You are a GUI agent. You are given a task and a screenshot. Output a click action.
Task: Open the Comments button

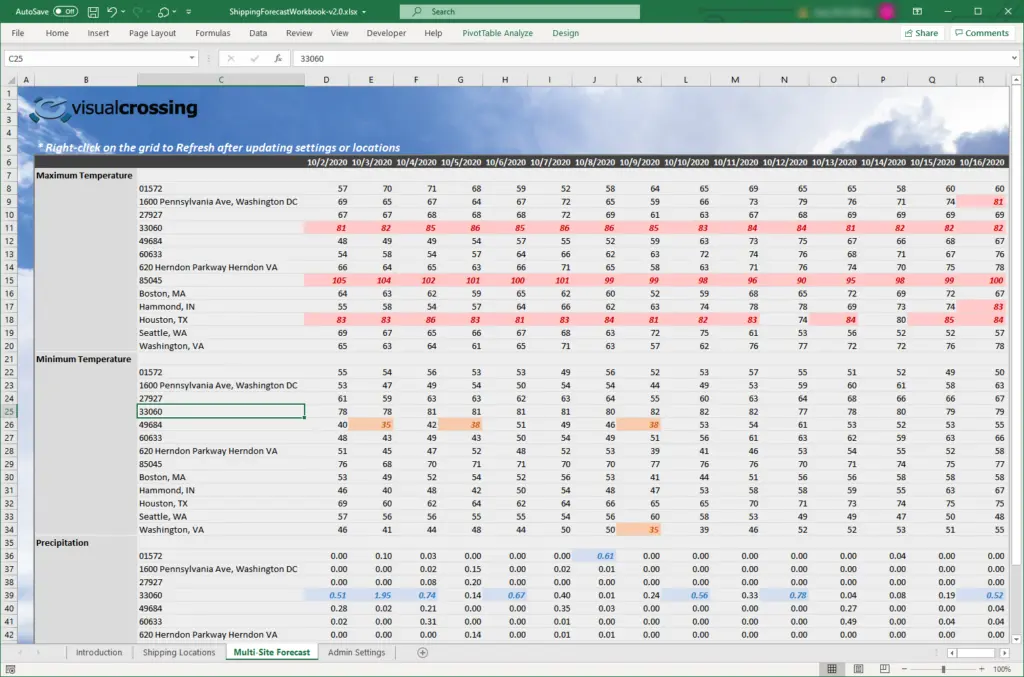coord(981,33)
